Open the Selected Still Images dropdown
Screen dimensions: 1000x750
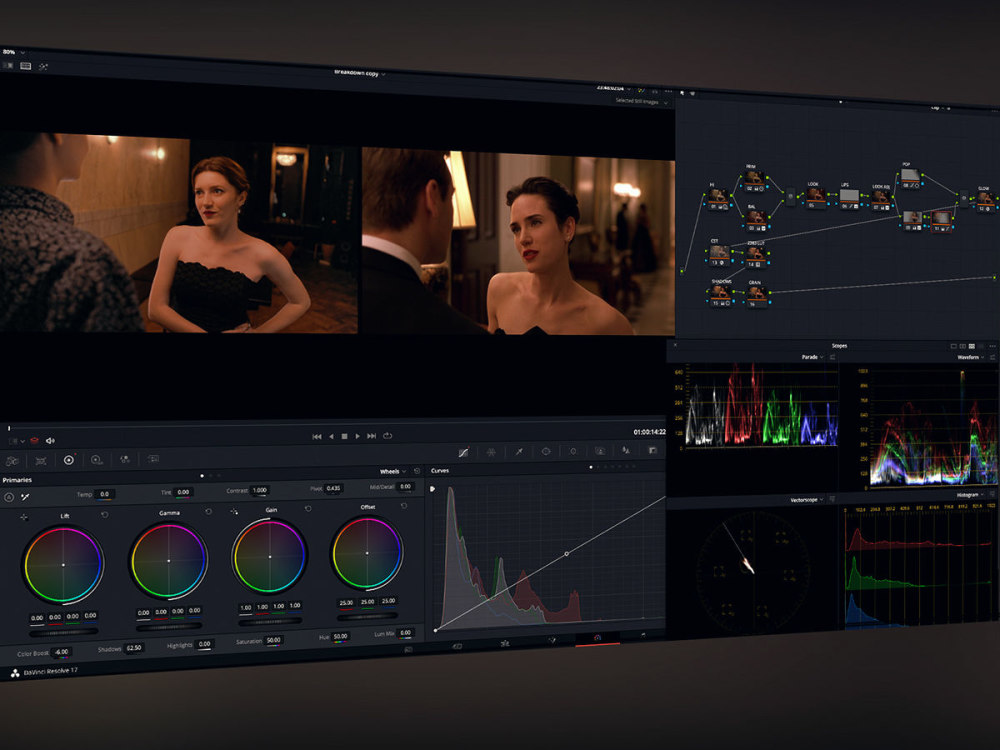point(642,101)
